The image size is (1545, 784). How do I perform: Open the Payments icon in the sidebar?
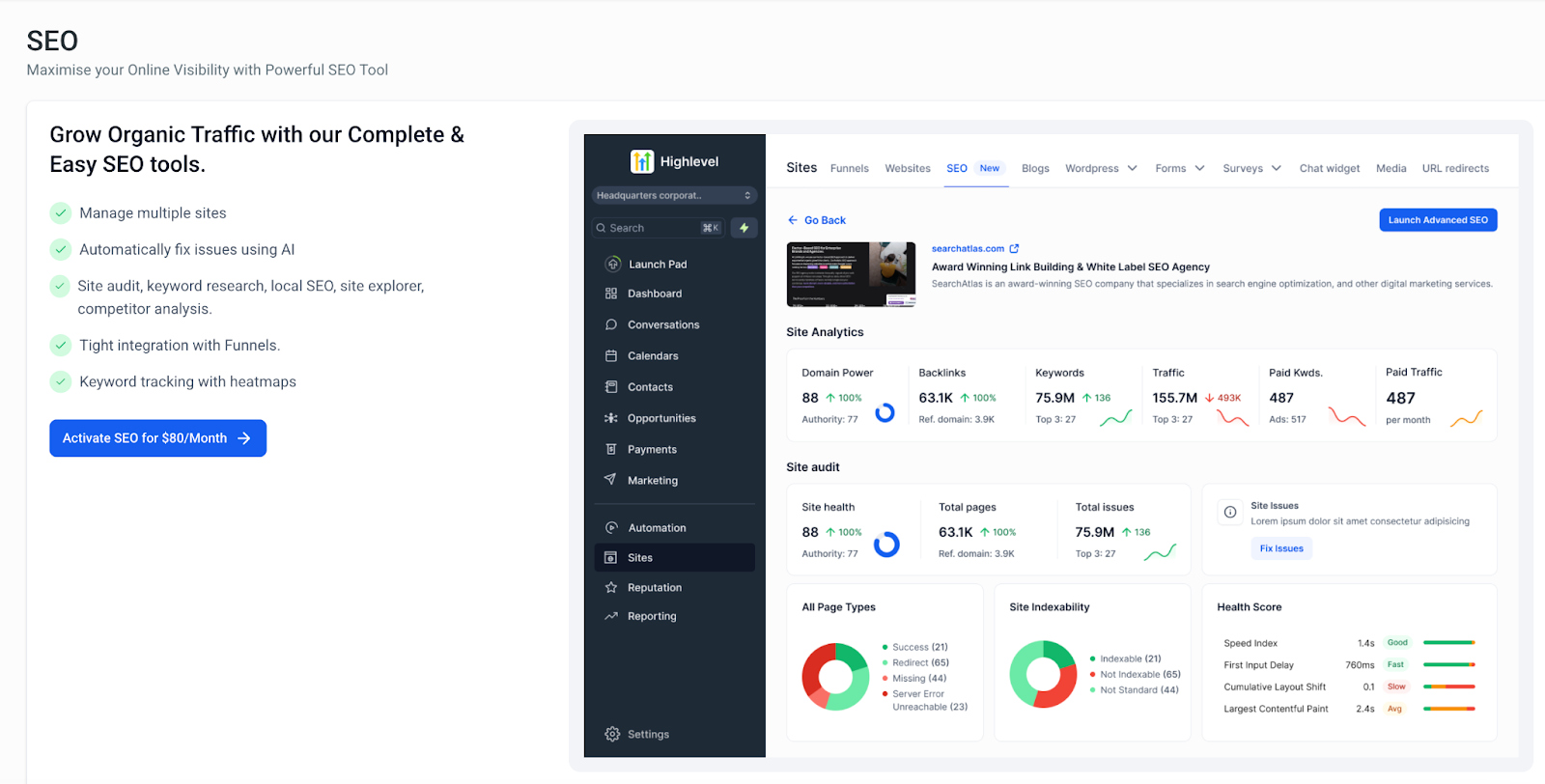611,449
